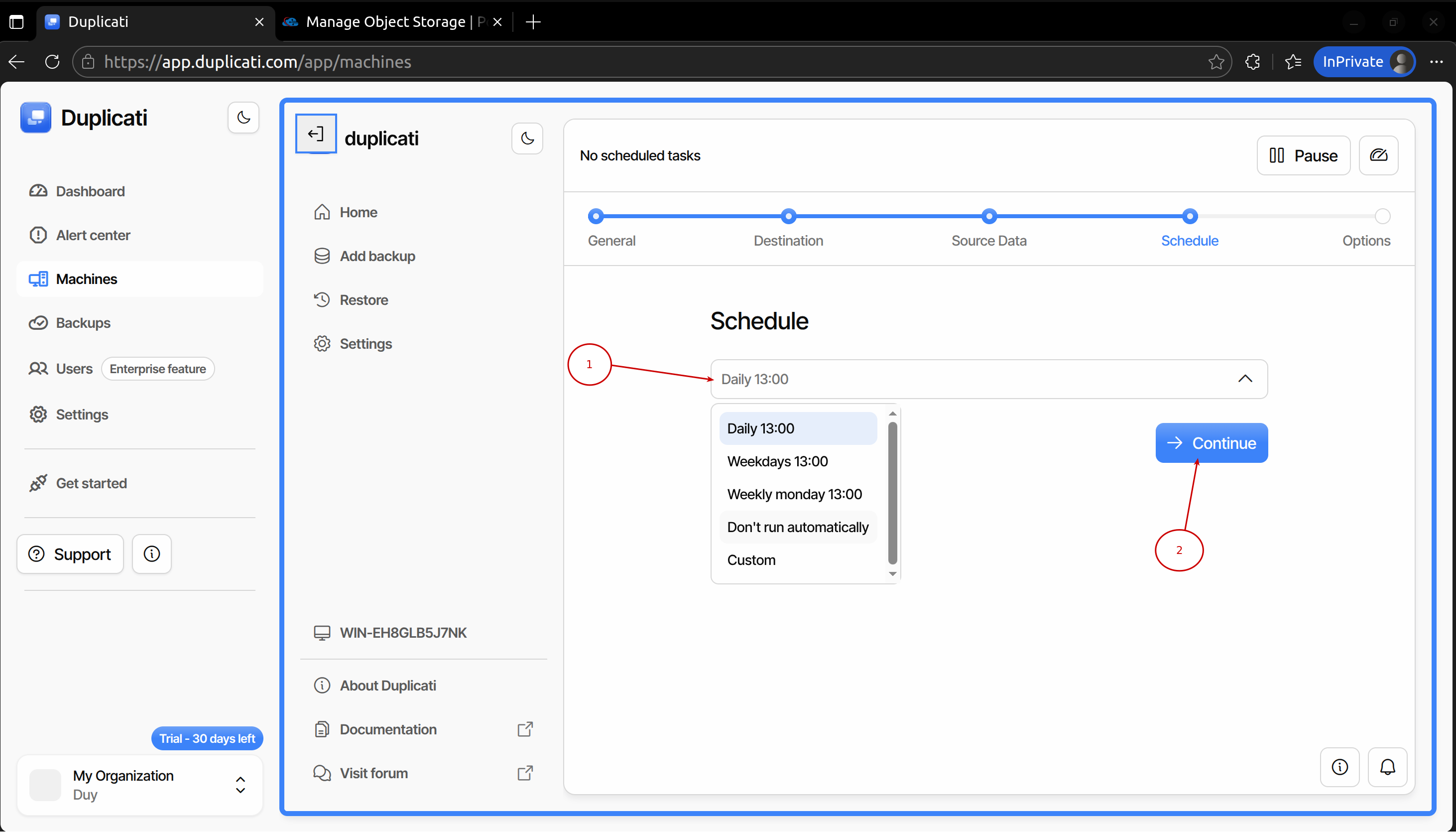1456x832 pixels.
Task: Click the info icon beside the bell
Action: tap(1339, 767)
